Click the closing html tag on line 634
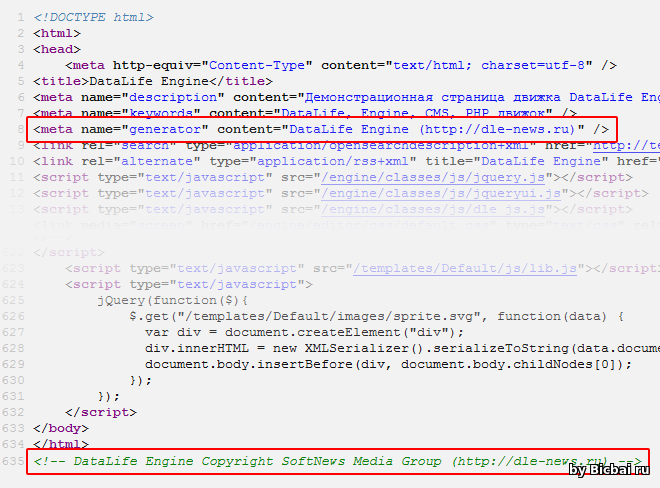Image resolution: width=660 pixels, height=488 pixels. [x=61, y=444]
